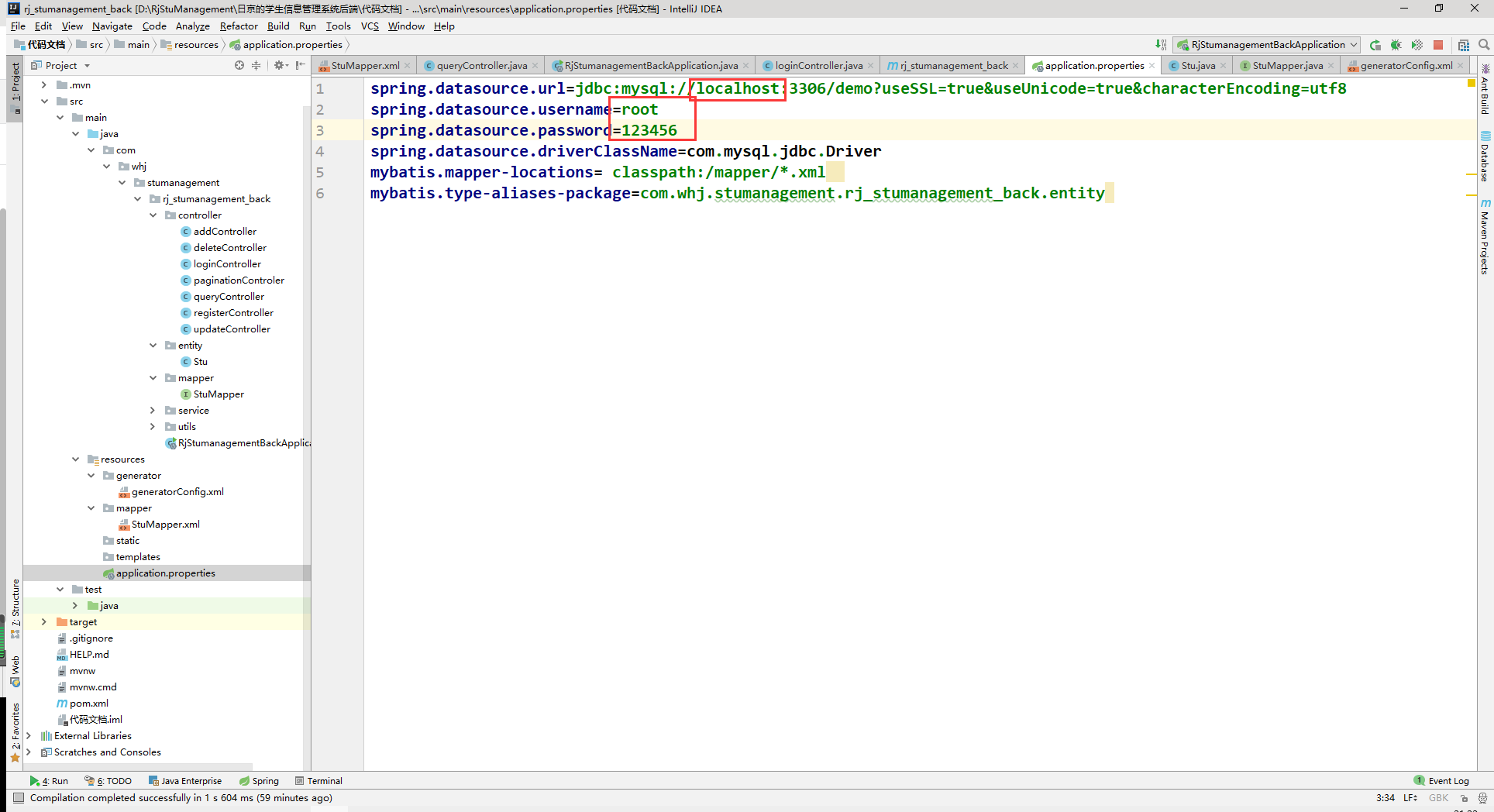This screenshot has height=812, width=1494.
Task: Open Event Log notification balloon
Action: click(1441, 781)
